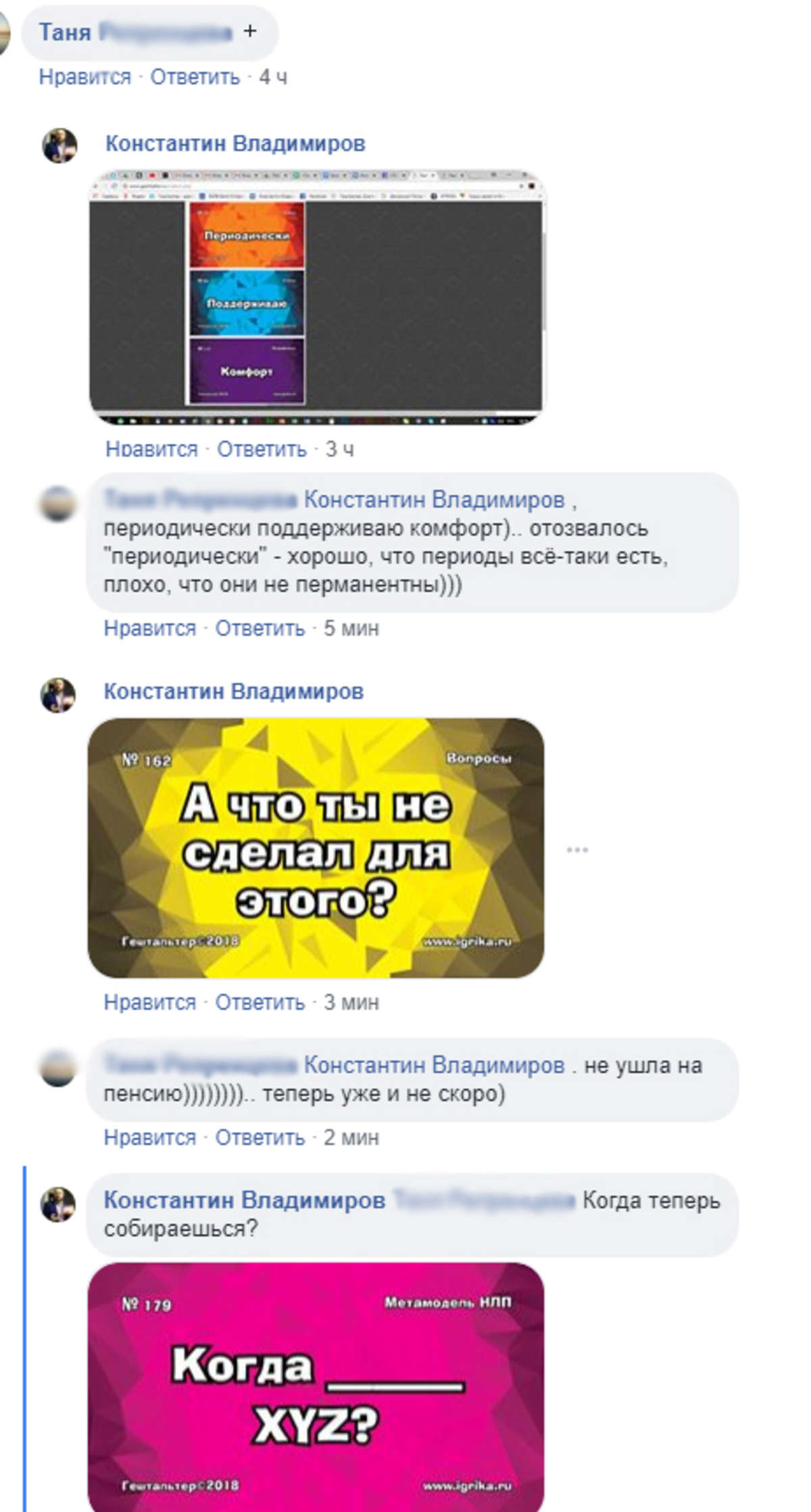The height and width of the screenshot is (1512, 811).
Task: Click Ответить under the 4 ч comment
Action: pyautogui.click(x=195, y=77)
